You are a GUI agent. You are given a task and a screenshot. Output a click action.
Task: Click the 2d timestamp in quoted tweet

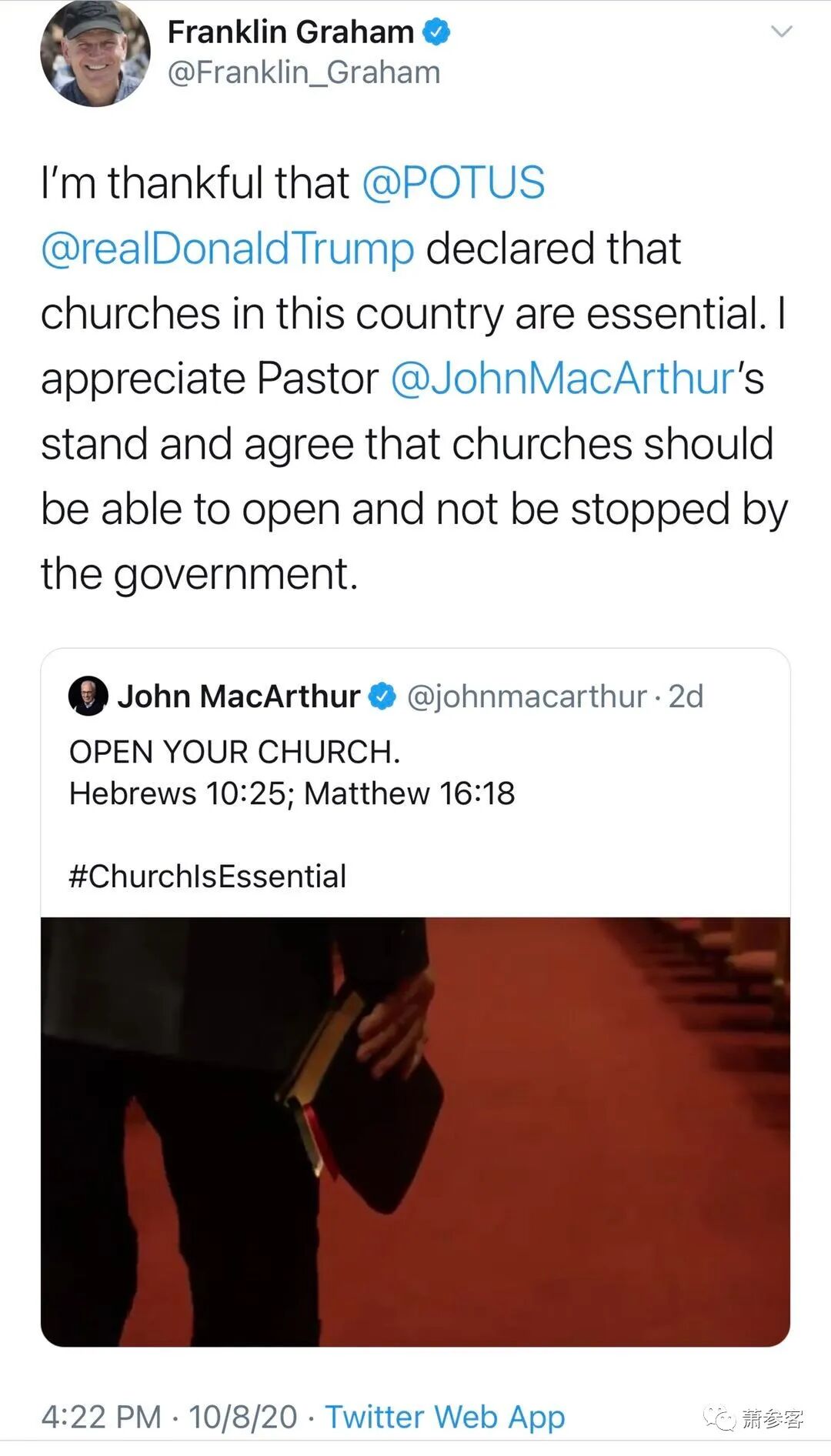(686, 696)
